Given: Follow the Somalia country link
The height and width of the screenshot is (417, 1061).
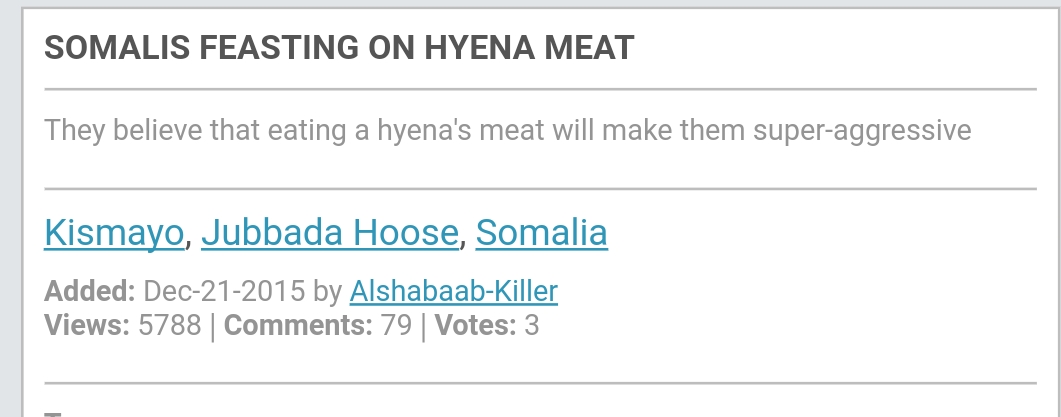Looking at the screenshot, I should click(541, 232).
